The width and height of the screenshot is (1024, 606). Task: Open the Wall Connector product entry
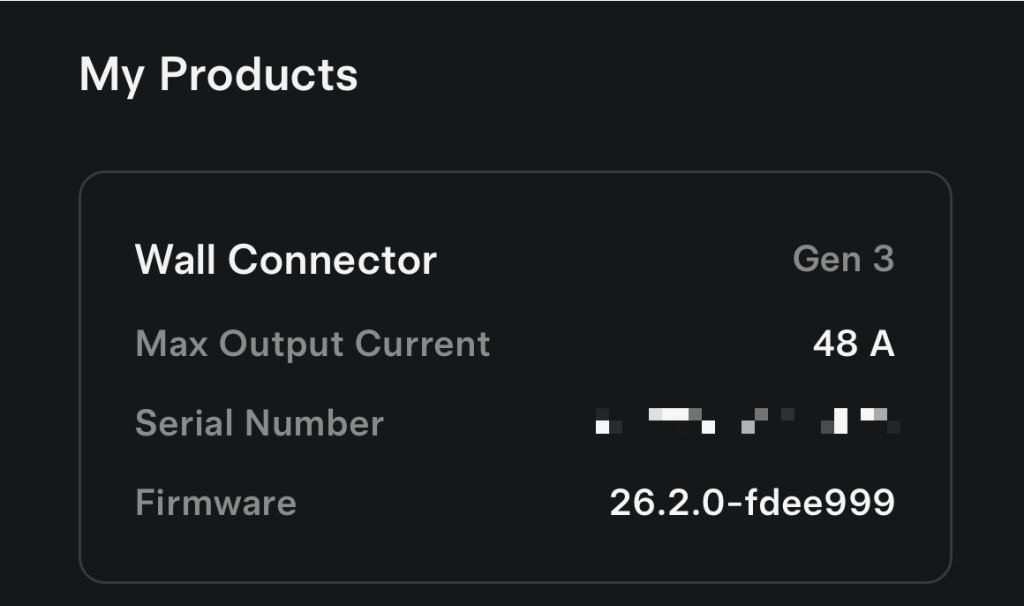(x=286, y=260)
